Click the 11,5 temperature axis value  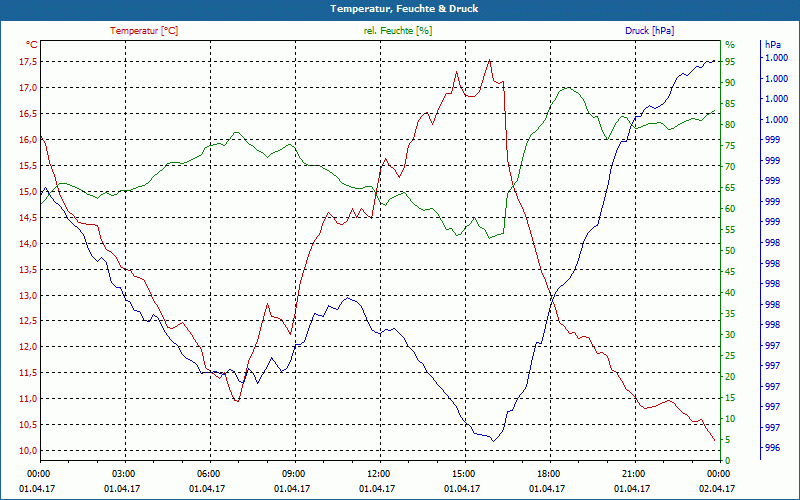28,373
